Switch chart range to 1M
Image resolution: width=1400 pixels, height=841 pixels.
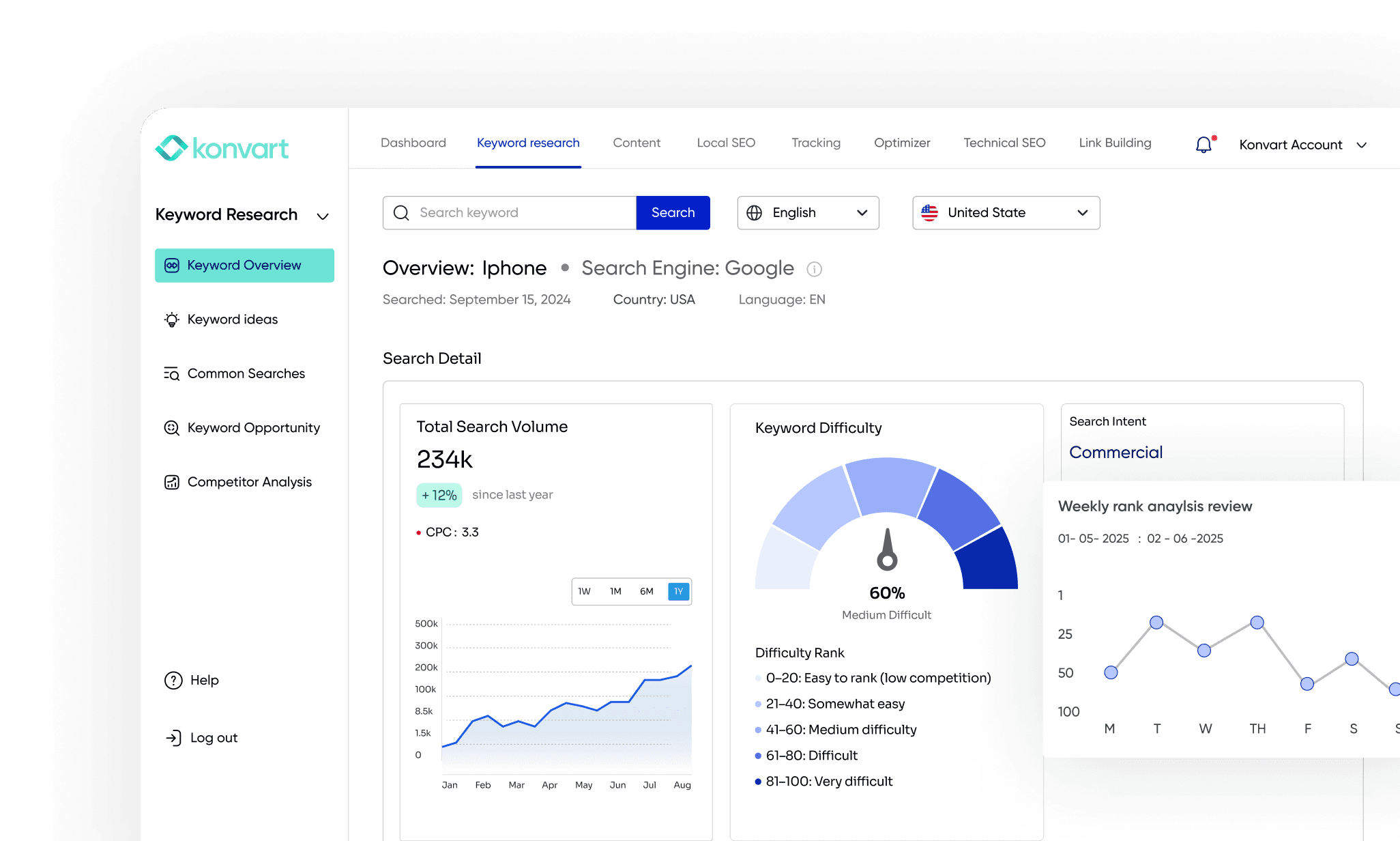point(615,592)
